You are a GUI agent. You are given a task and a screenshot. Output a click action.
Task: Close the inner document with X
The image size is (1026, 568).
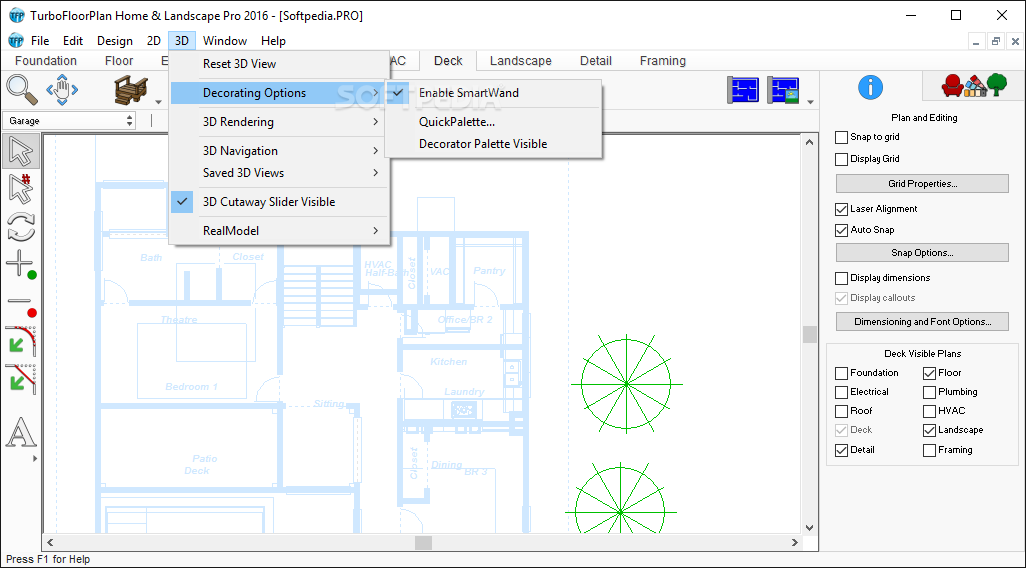pyautogui.click(x=1015, y=41)
